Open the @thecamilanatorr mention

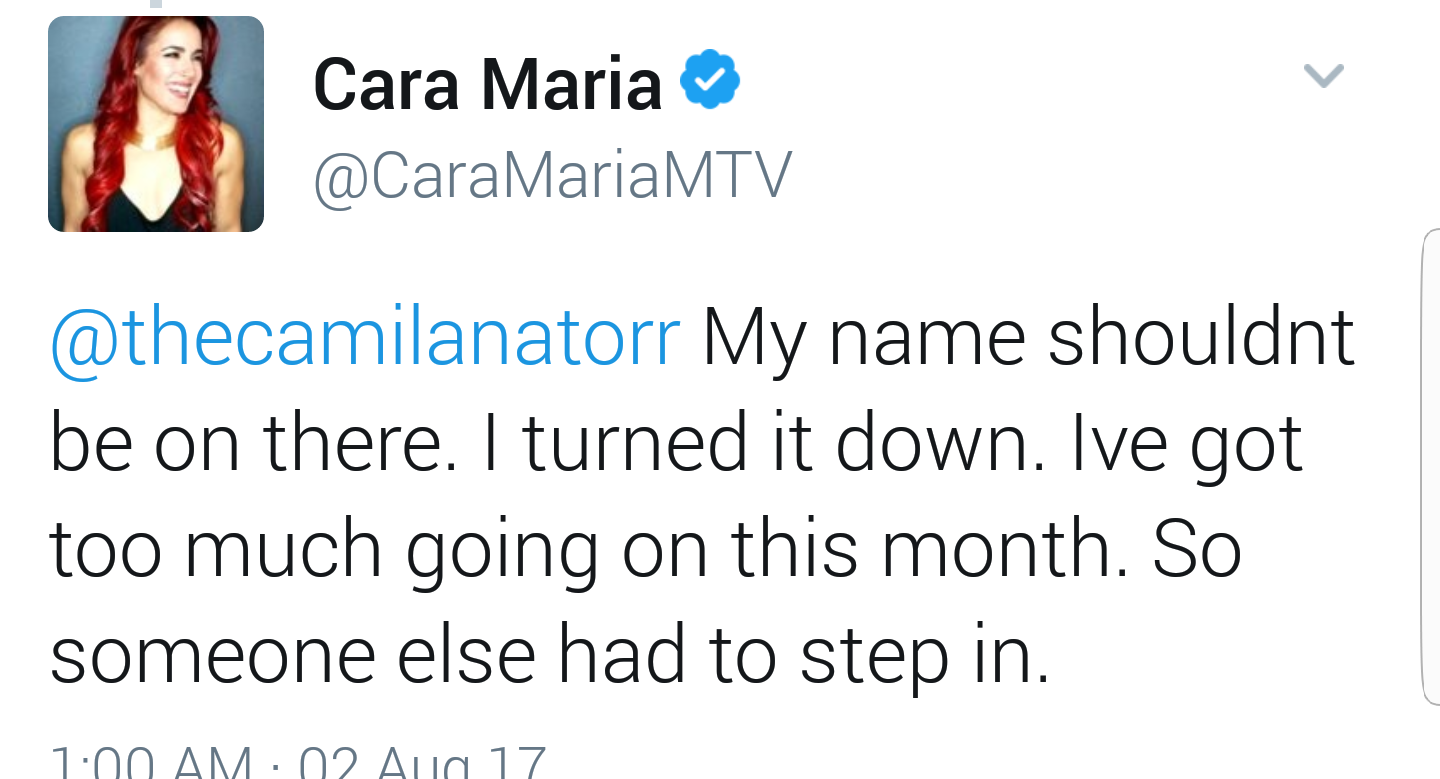pyautogui.click(x=365, y=338)
